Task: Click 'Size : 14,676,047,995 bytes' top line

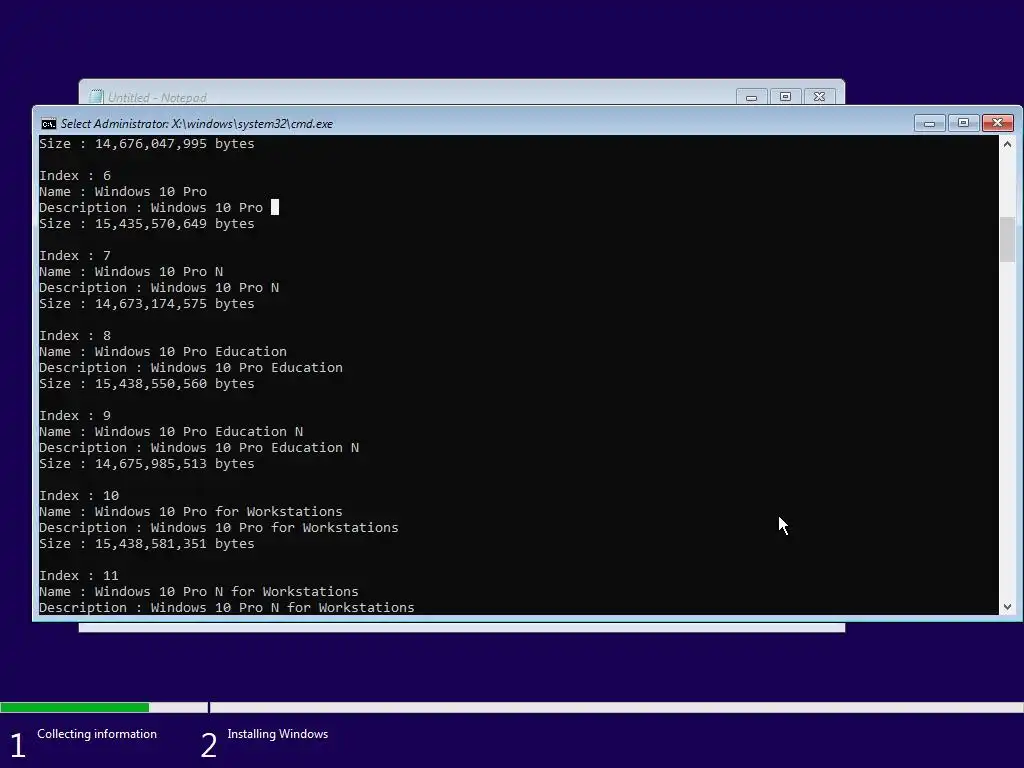Action: click(x=147, y=144)
